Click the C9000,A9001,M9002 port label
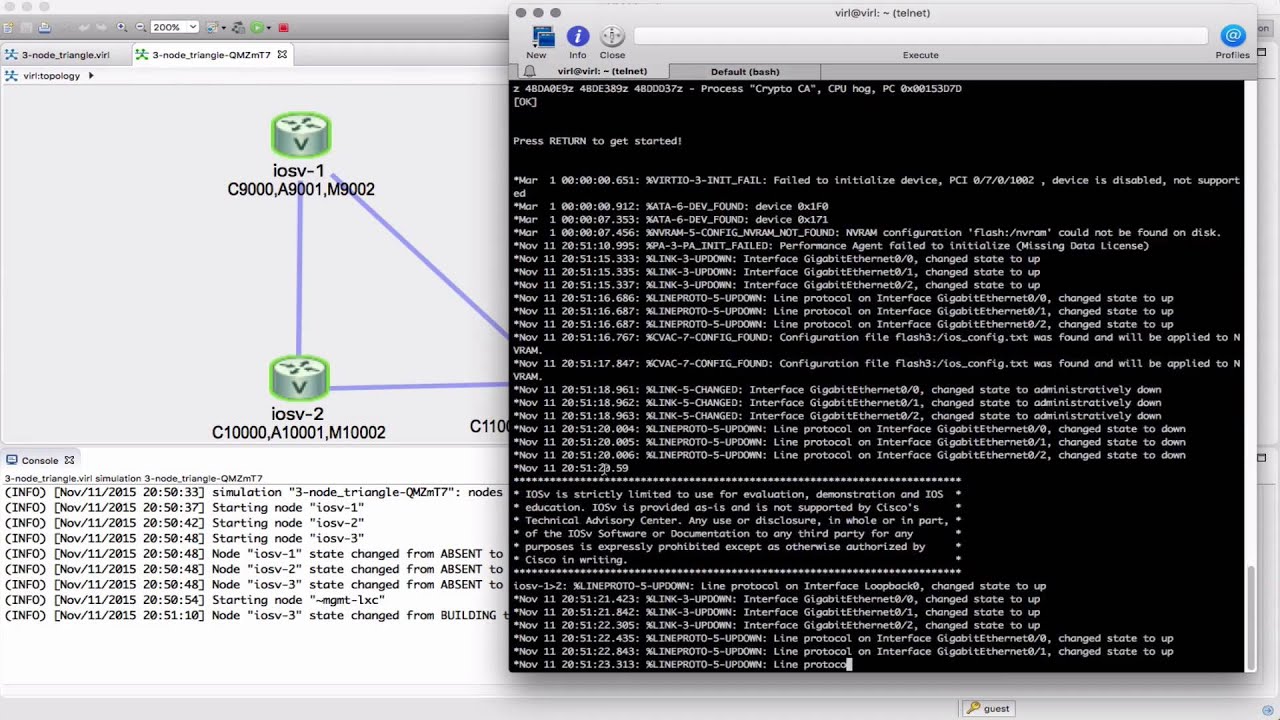 301,189
